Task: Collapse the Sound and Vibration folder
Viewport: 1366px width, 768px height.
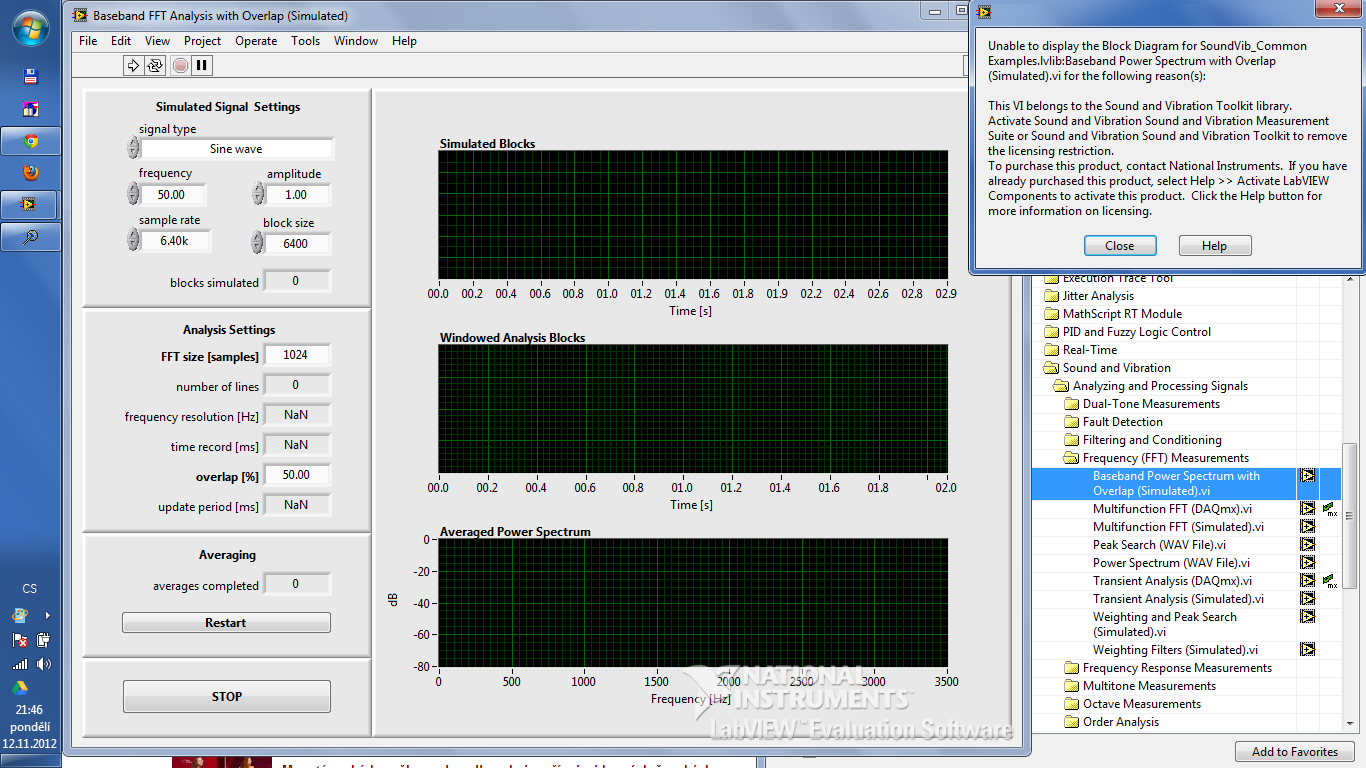Action: [x=1051, y=368]
